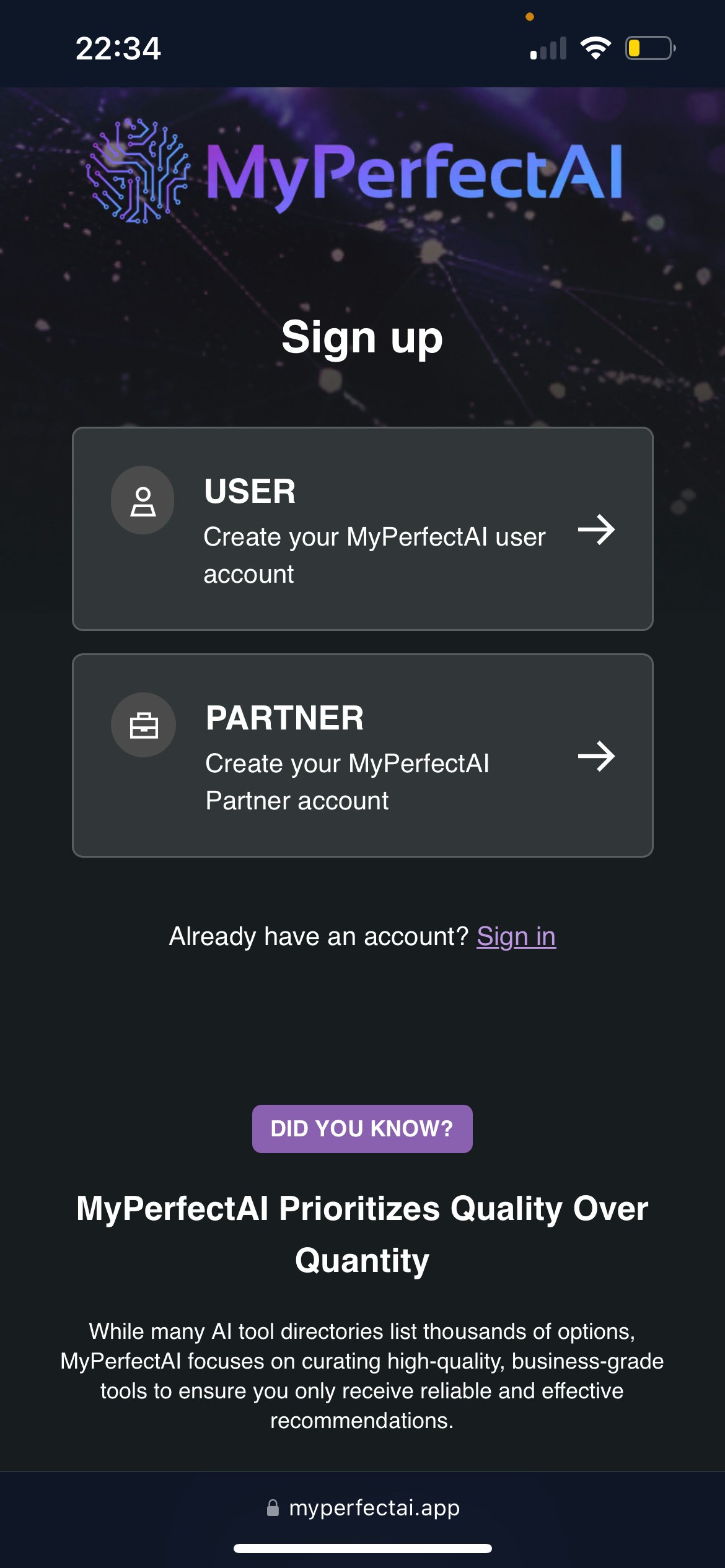Click the MyPerfectAI wordmark text
The image size is (725, 1568).
click(x=414, y=173)
